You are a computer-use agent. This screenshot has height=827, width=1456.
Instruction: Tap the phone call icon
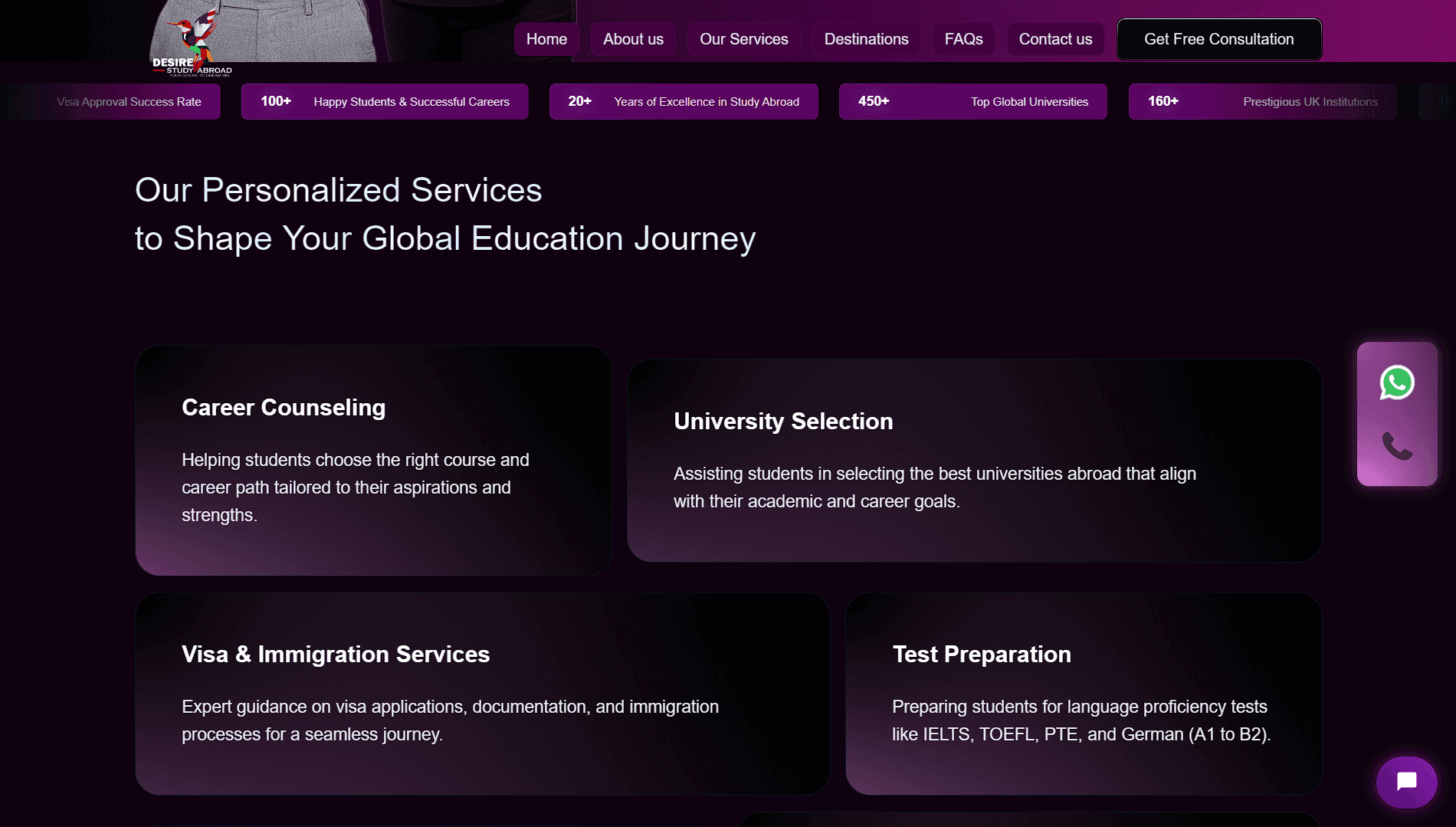point(1397,445)
